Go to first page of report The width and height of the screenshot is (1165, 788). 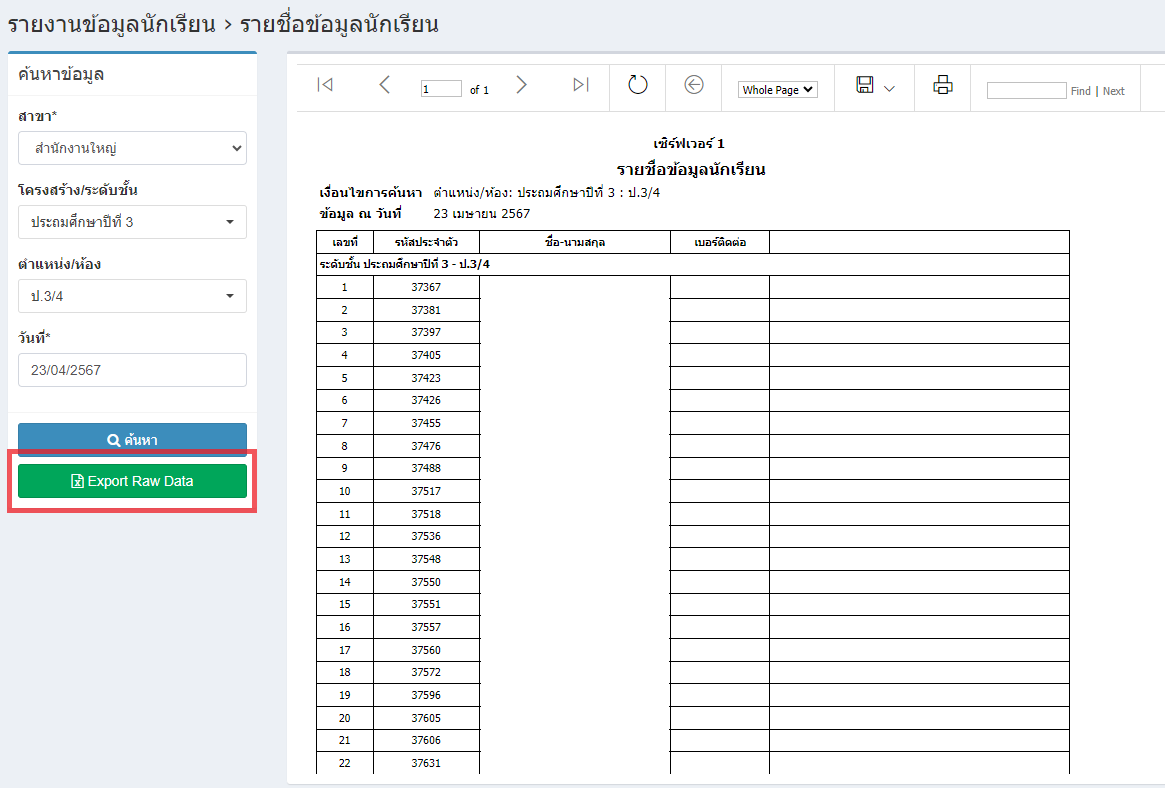[325, 85]
